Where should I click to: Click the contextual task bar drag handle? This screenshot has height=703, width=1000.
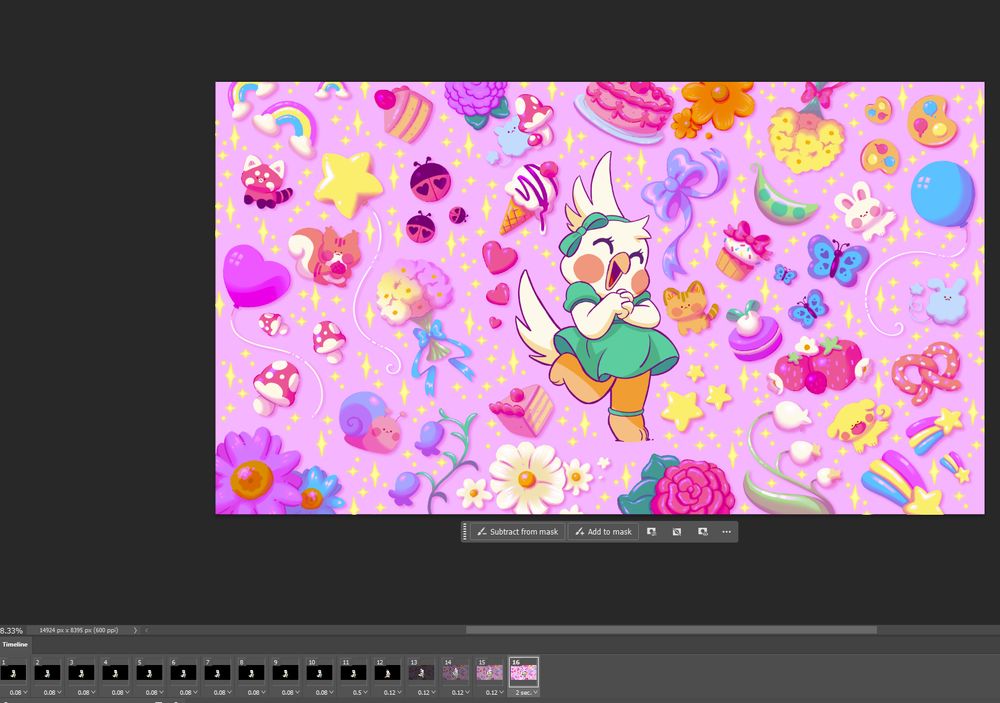(x=465, y=532)
